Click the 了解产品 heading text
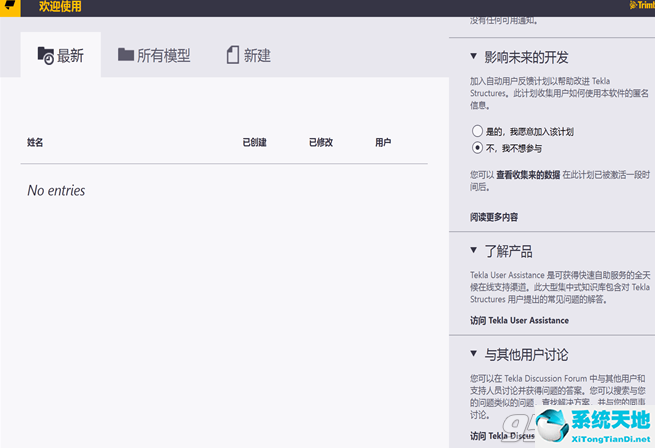655x448 pixels. (x=508, y=252)
